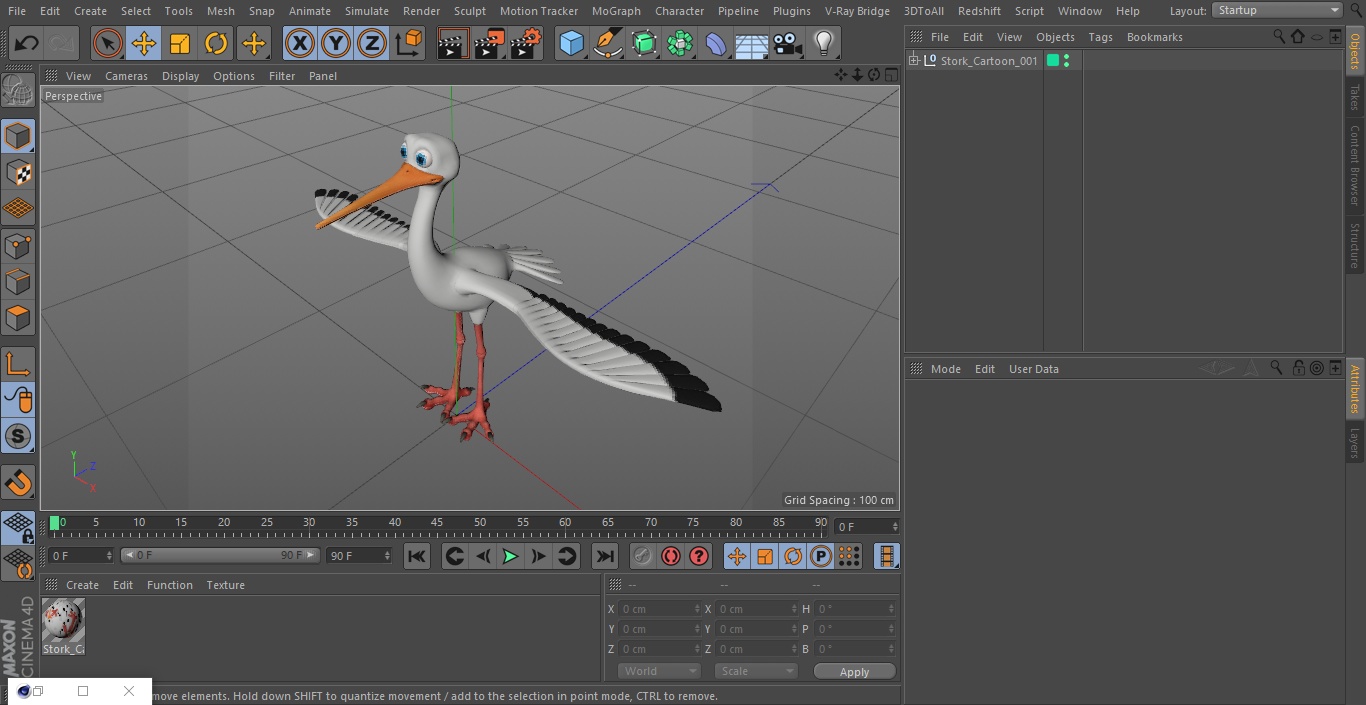1366x705 pixels.
Task: Switch to Polygons mode
Action: (18, 318)
